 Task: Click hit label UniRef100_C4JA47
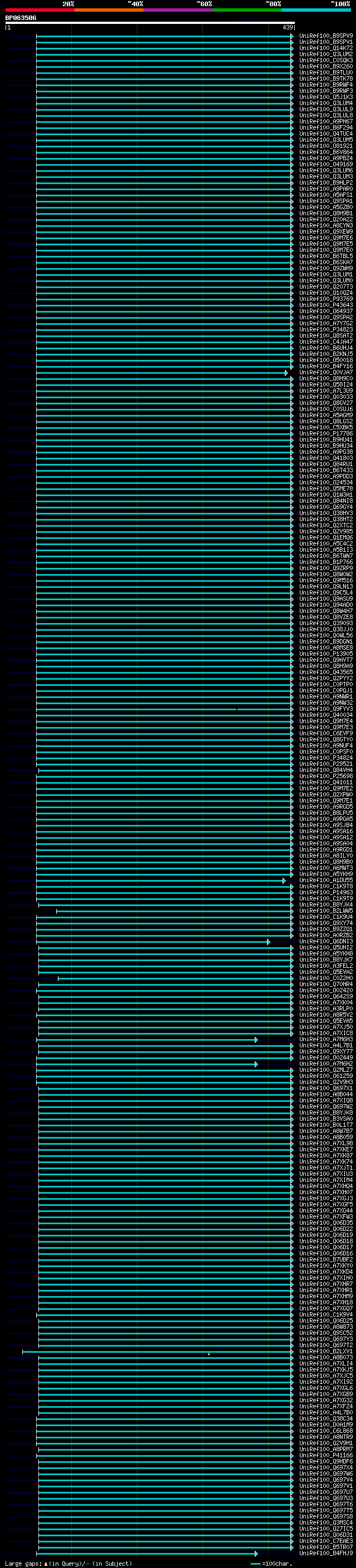click(326, 342)
